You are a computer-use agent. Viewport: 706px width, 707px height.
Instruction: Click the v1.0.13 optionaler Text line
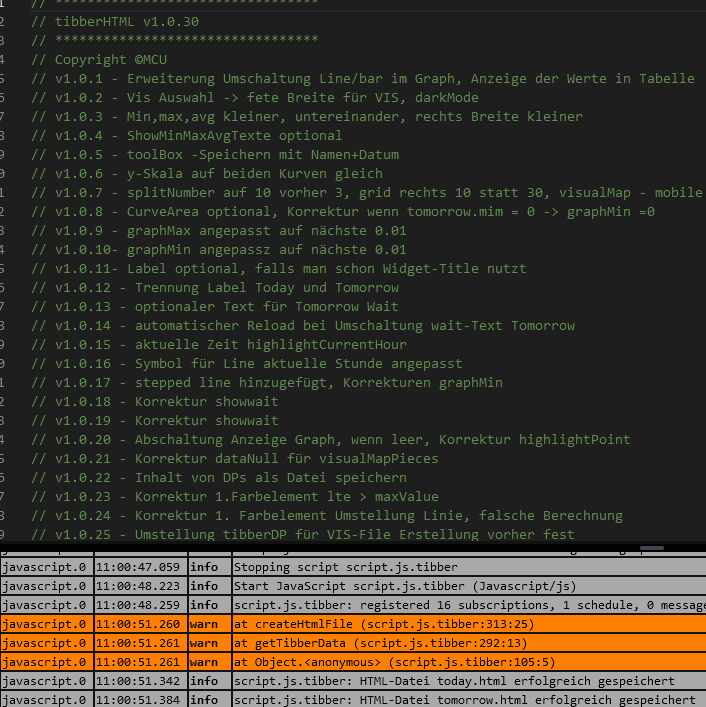[215, 307]
